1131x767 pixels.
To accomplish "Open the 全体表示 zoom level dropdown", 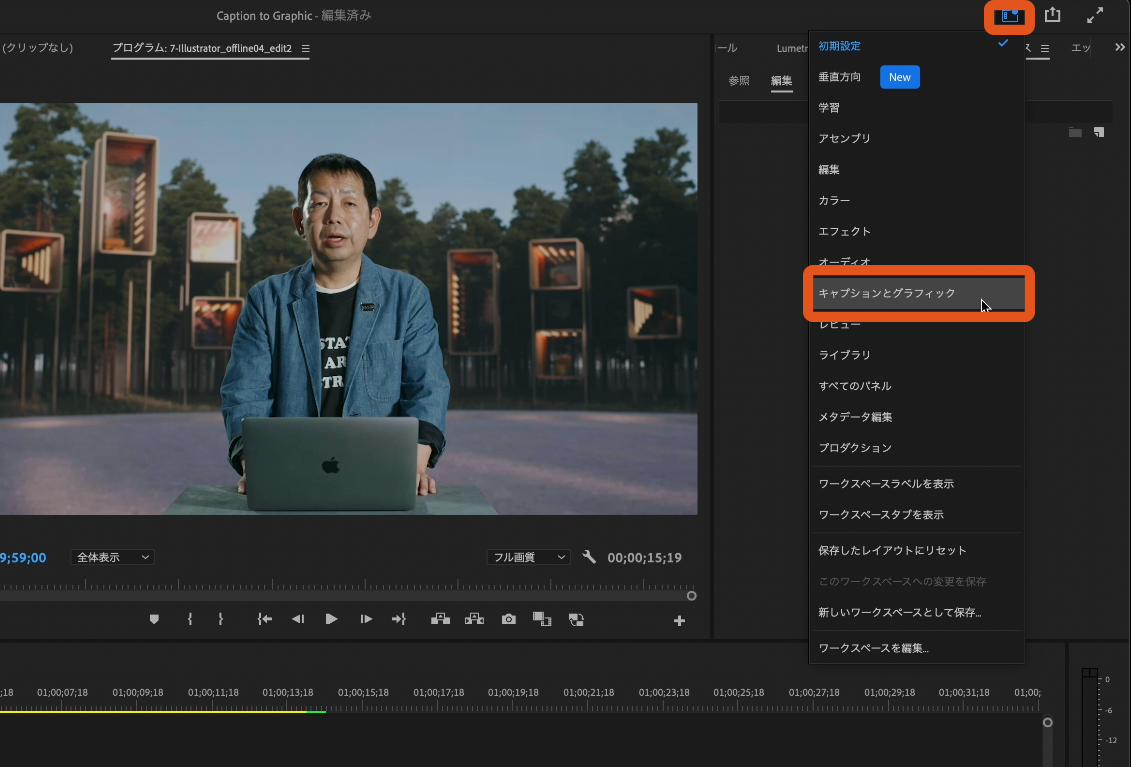I will (113, 557).
